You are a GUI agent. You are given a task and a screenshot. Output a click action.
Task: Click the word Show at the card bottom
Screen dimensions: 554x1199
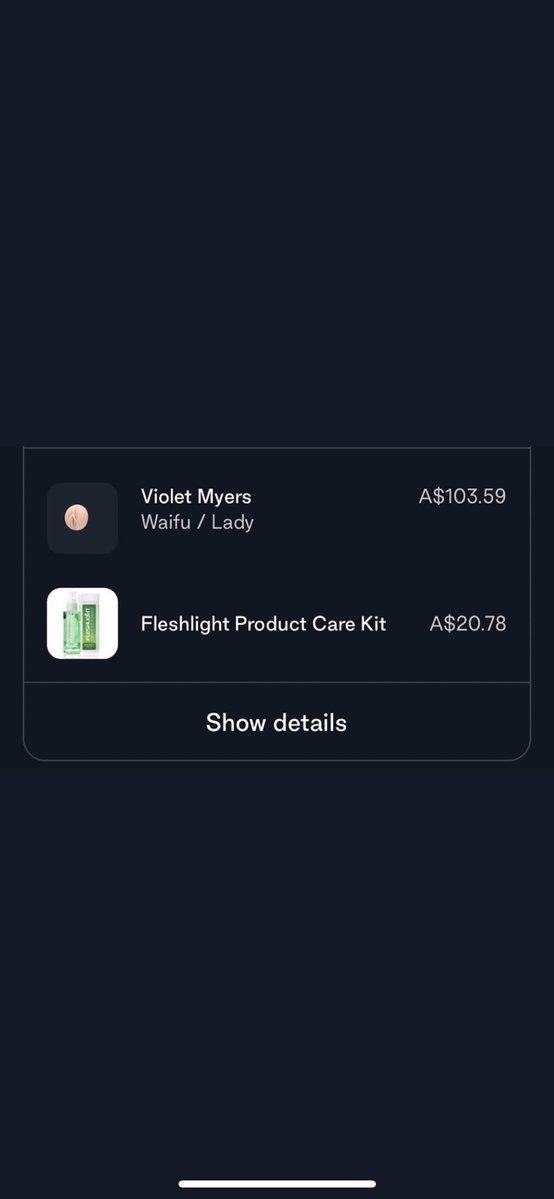[x=236, y=723]
